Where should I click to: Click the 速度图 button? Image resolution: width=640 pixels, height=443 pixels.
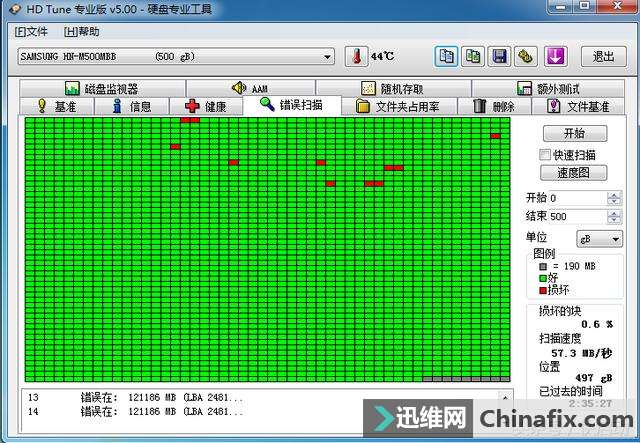tap(573, 173)
